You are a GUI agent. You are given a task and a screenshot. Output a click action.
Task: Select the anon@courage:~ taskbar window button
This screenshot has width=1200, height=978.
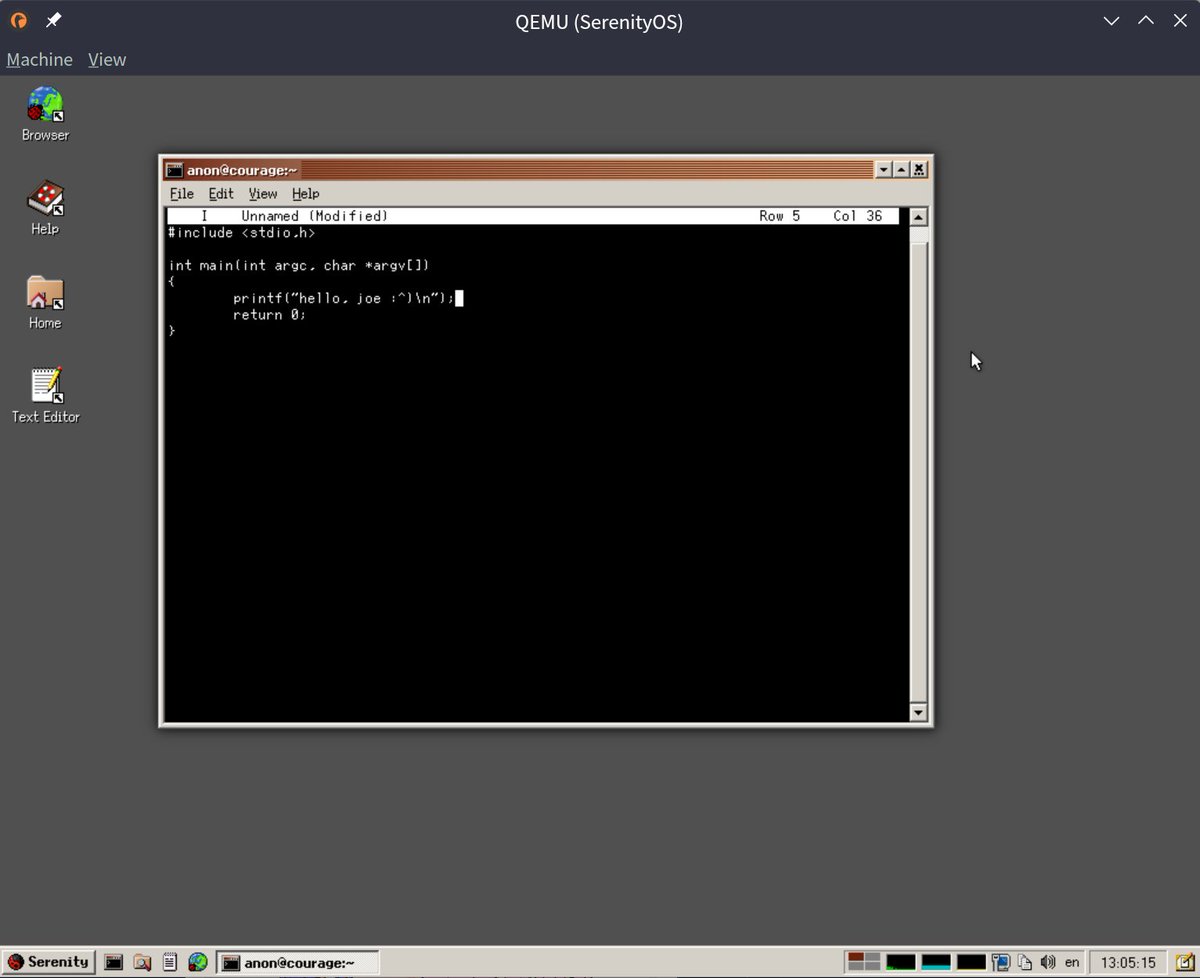(298, 962)
